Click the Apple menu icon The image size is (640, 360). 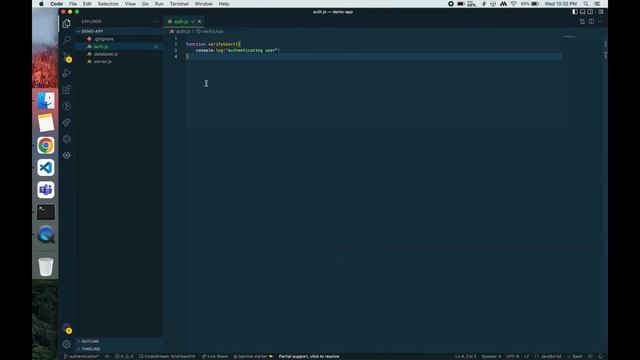point(41,4)
